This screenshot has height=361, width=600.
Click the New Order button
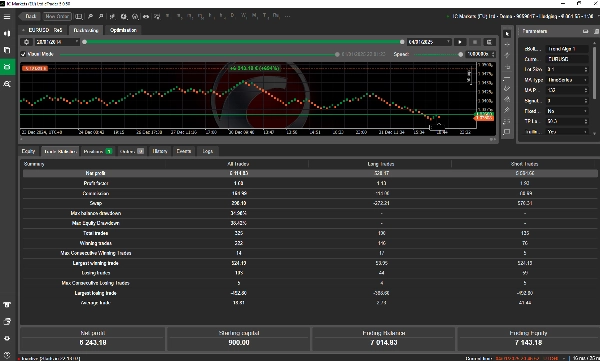[x=57, y=16]
